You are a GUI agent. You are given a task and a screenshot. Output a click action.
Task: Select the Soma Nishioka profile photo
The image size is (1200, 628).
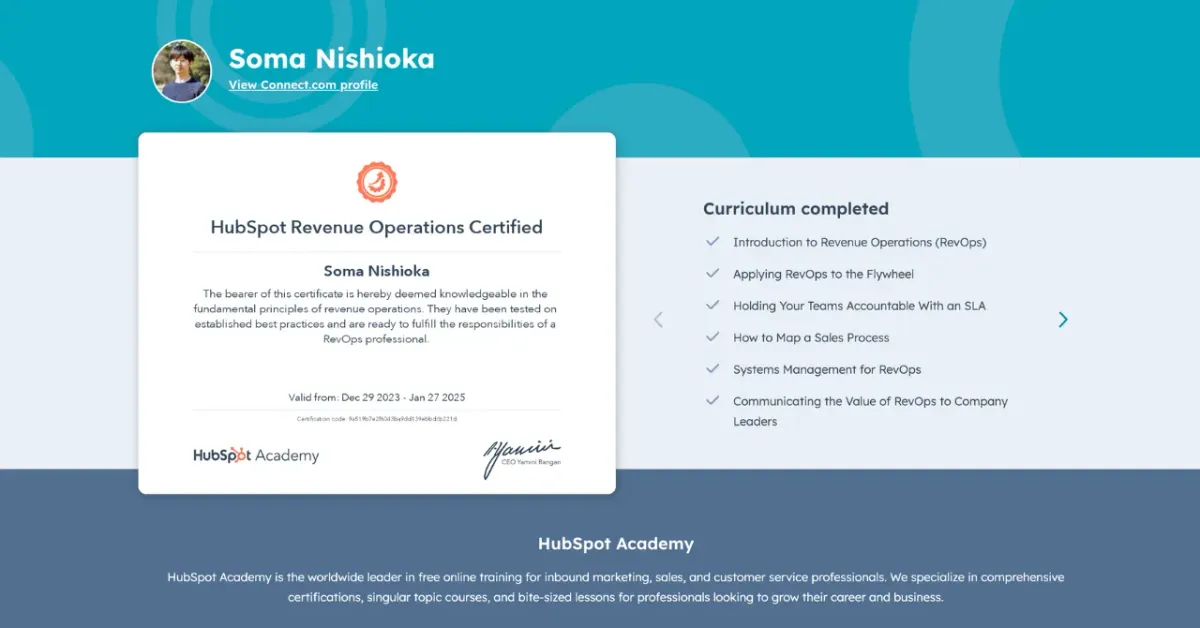tap(181, 71)
